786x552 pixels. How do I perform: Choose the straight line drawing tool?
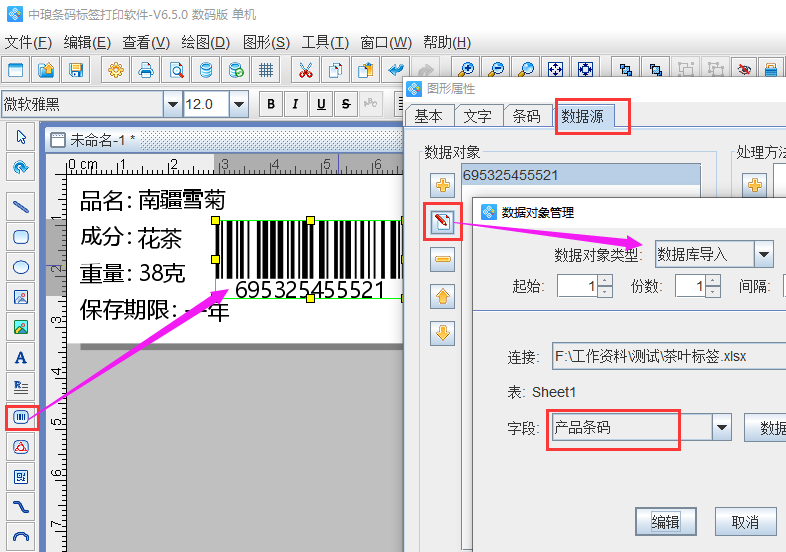tap(20, 207)
